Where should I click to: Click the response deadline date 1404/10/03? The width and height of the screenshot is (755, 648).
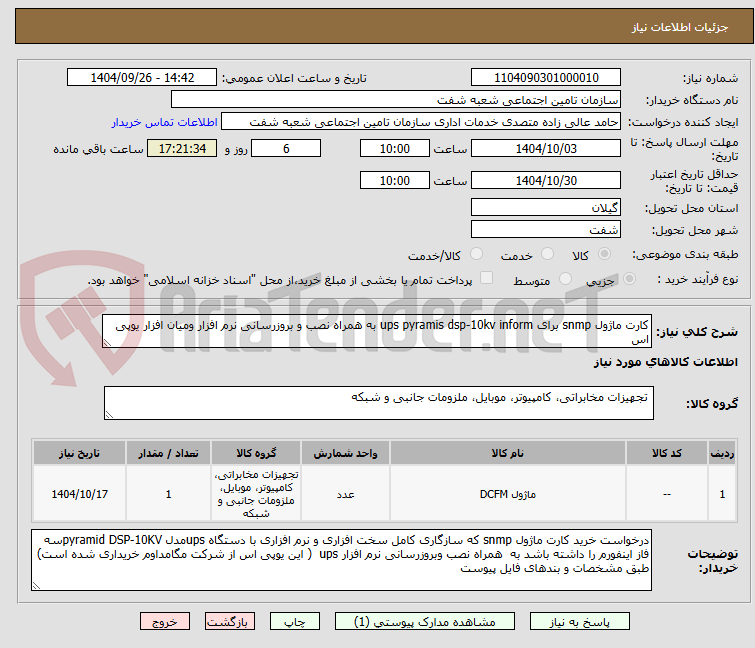tap(546, 148)
